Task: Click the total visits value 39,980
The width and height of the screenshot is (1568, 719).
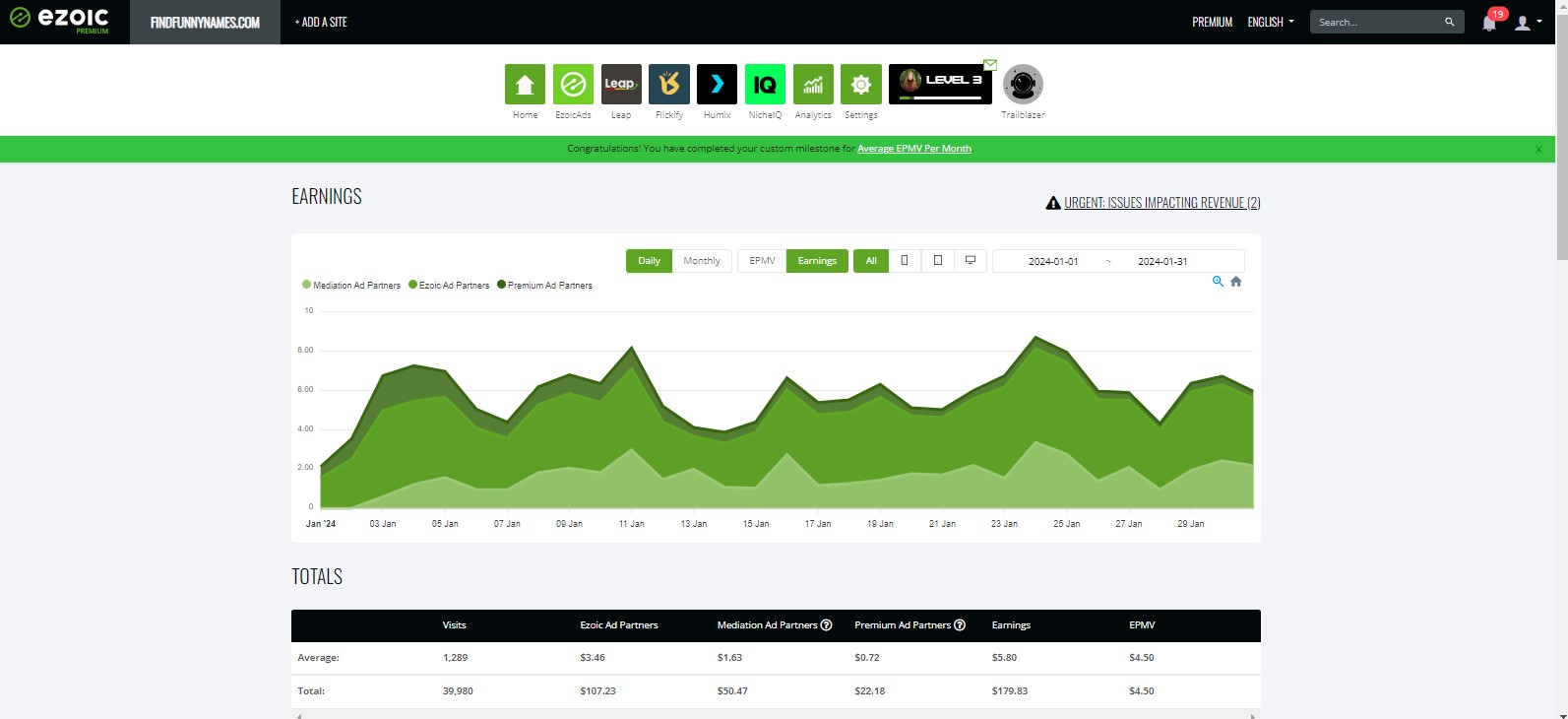Action: (x=458, y=691)
